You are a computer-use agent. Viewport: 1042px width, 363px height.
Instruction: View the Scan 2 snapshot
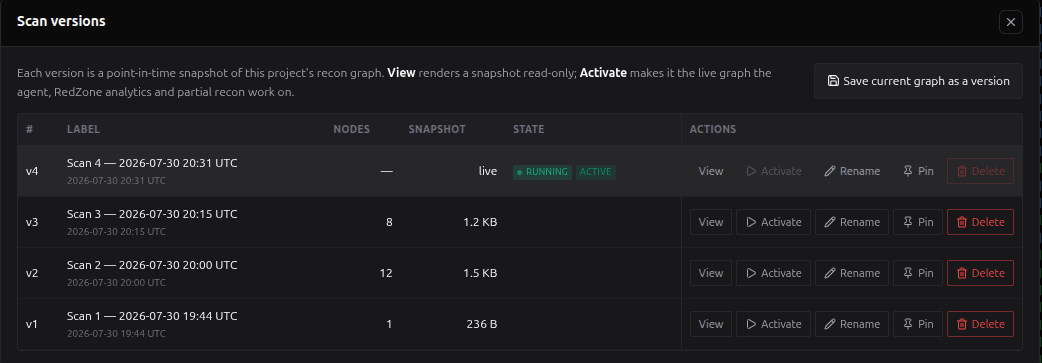tap(710, 273)
